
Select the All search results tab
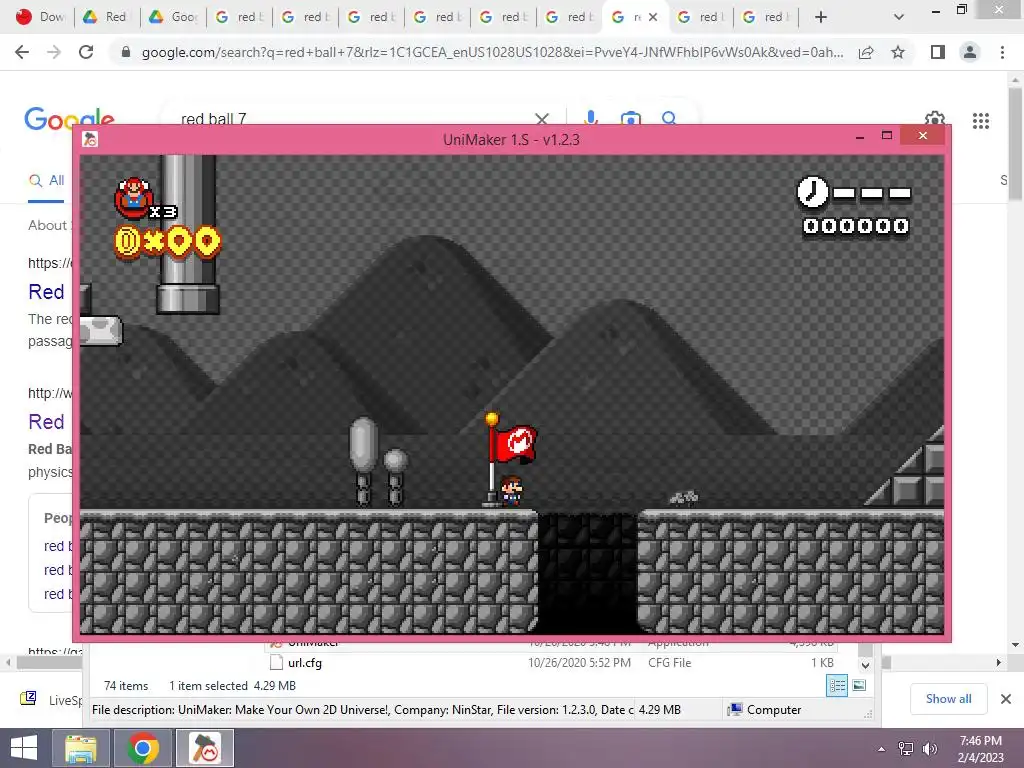click(x=46, y=181)
